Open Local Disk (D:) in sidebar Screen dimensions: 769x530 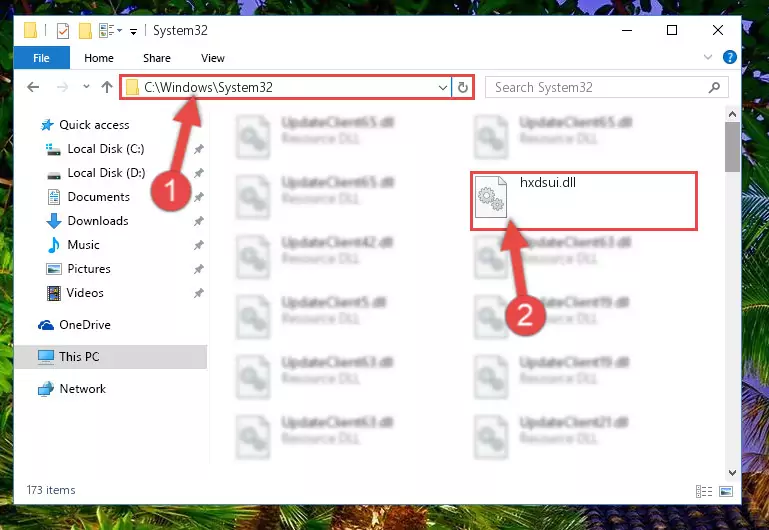click(106, 173)
